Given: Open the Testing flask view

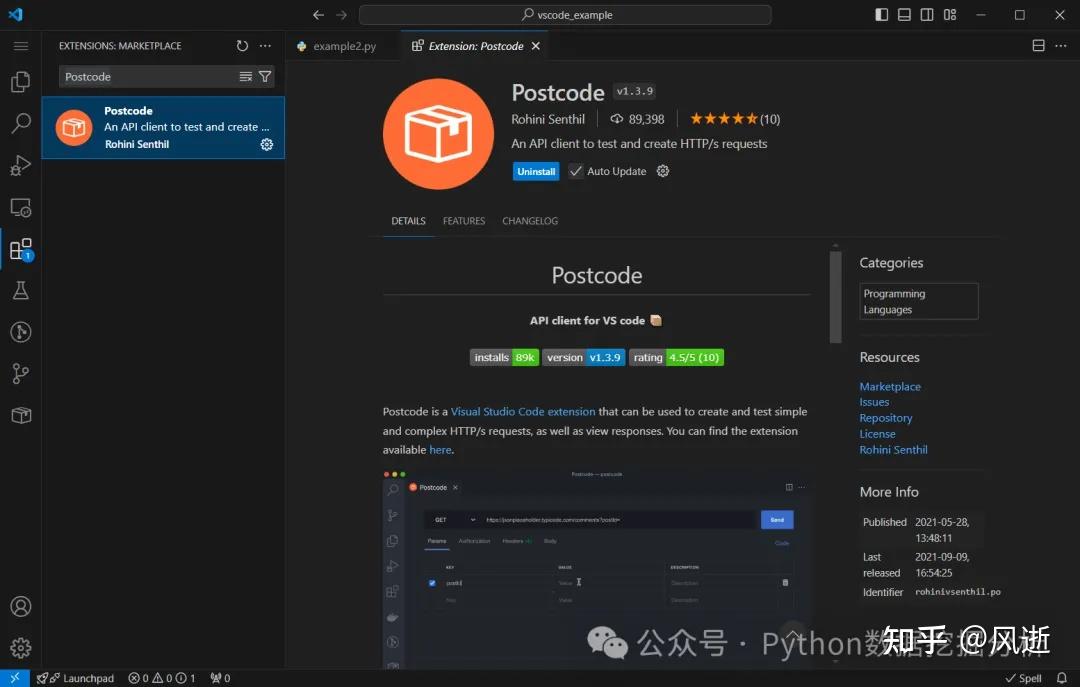Looking at the screenshot, I should [x=21, y=290].
